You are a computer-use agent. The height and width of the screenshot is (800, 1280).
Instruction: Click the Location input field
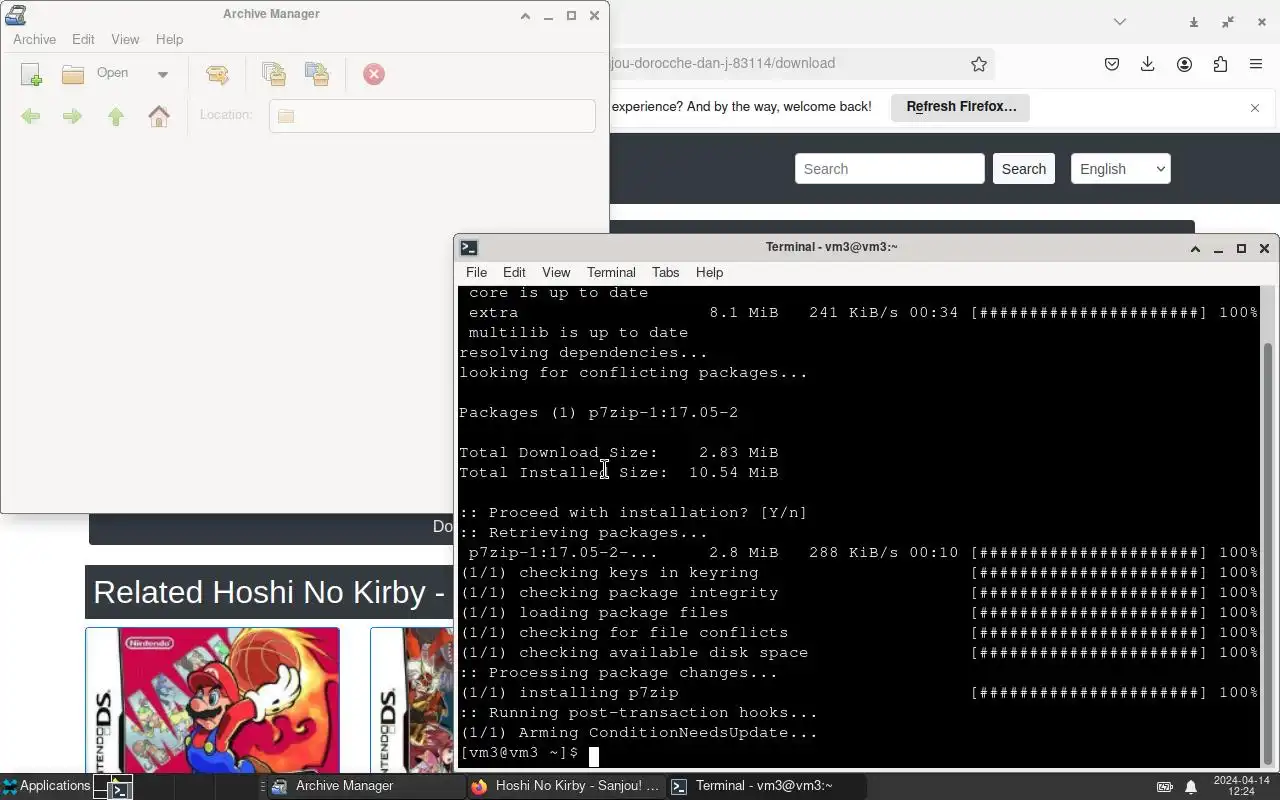[x=432, y=115]
